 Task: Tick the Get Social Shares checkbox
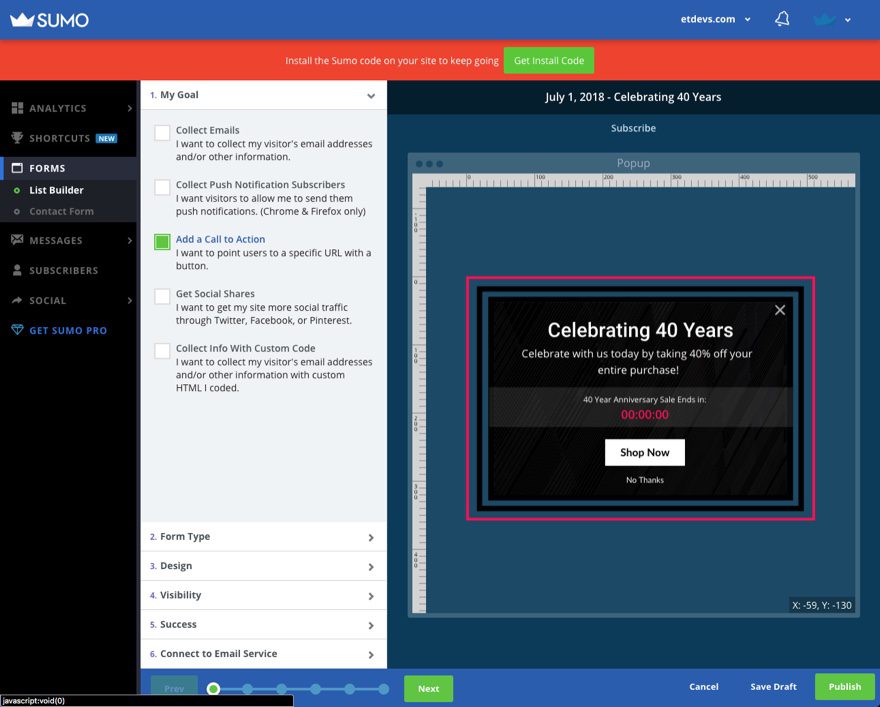click(x=162, y=297)
